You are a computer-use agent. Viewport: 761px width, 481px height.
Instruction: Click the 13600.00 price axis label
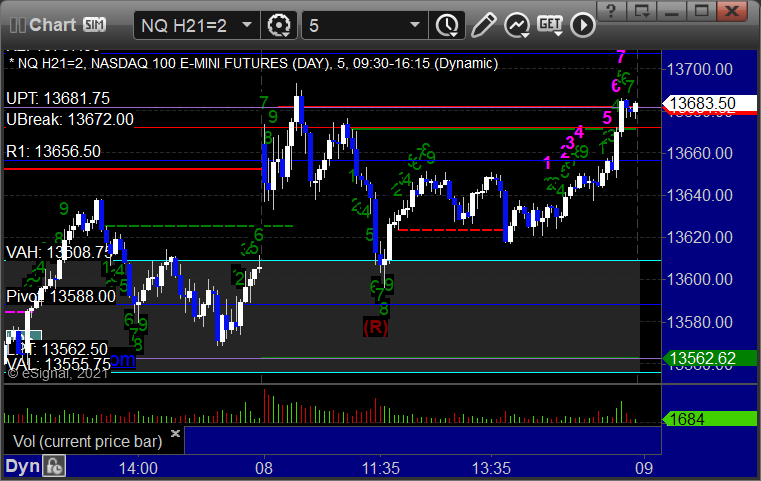click(700, 280)
